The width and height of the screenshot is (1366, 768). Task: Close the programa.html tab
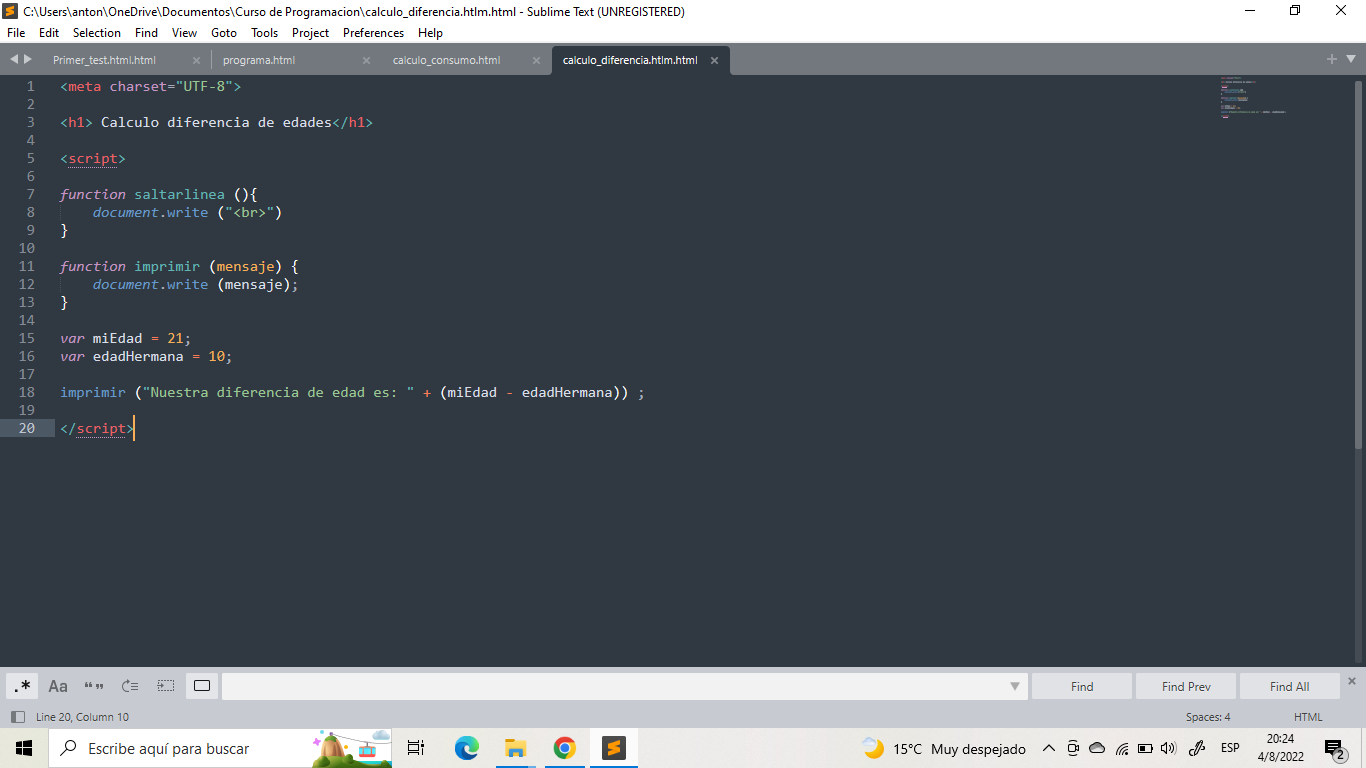pyautogui.click(x=366, y=60)
